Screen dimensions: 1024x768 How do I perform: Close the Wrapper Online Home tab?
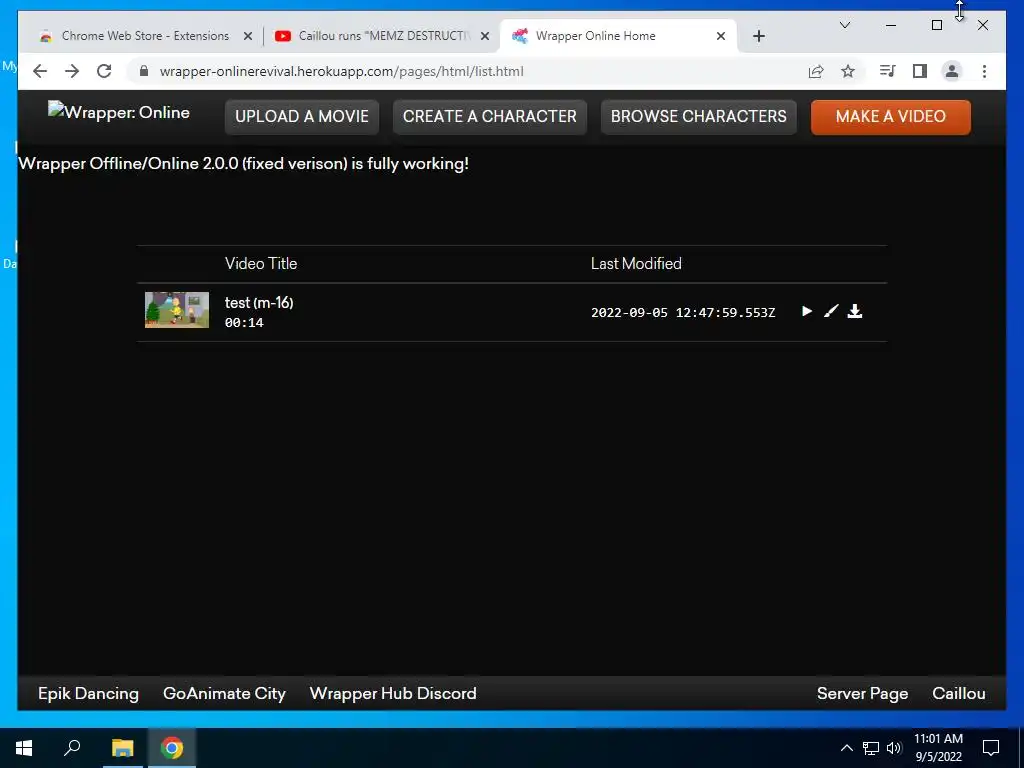(x=721, y=36)
